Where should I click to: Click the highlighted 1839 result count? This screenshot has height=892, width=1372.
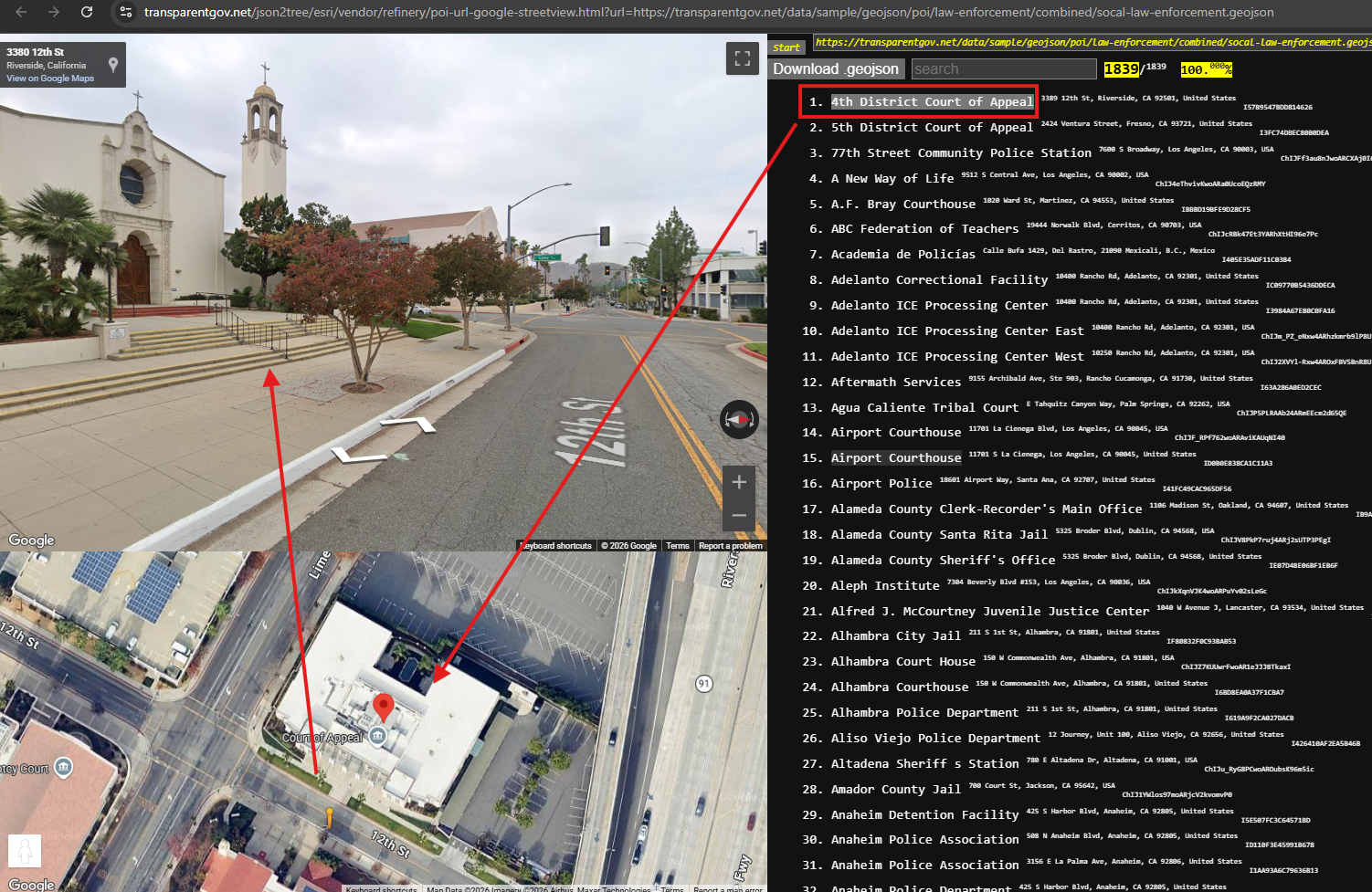pos(1121,69)
